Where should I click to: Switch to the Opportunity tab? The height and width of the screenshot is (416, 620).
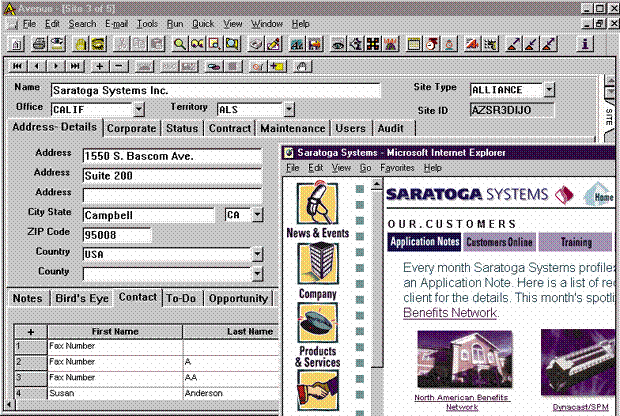click(x=238, y=298)
